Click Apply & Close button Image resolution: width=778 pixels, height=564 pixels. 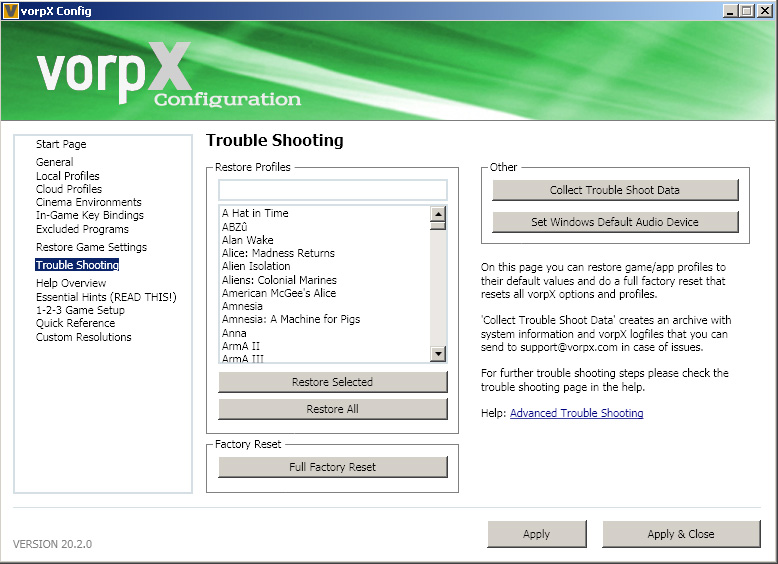(681, 534)
